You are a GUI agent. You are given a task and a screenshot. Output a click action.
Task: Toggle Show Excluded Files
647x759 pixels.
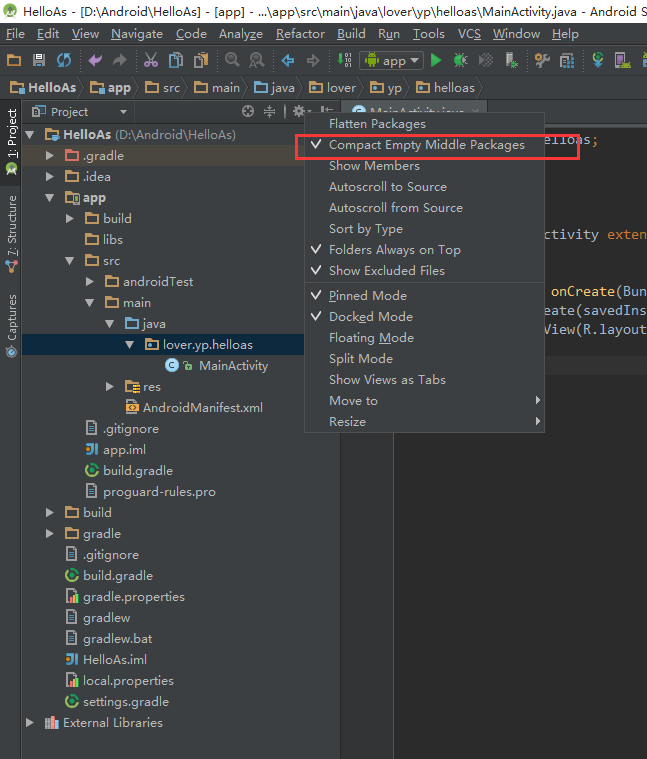coord(424,271)
